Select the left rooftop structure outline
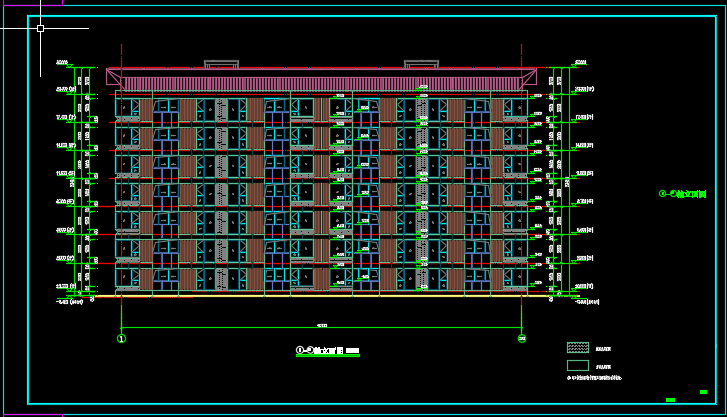This screenshot has width=727, height=417. pos(222,64)
